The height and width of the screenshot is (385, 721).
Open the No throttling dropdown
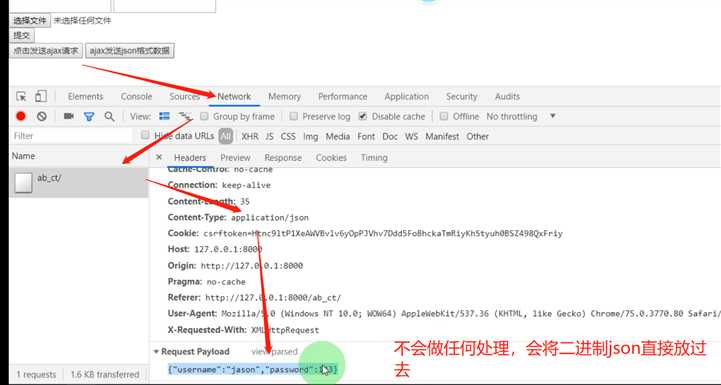(521, 116)
